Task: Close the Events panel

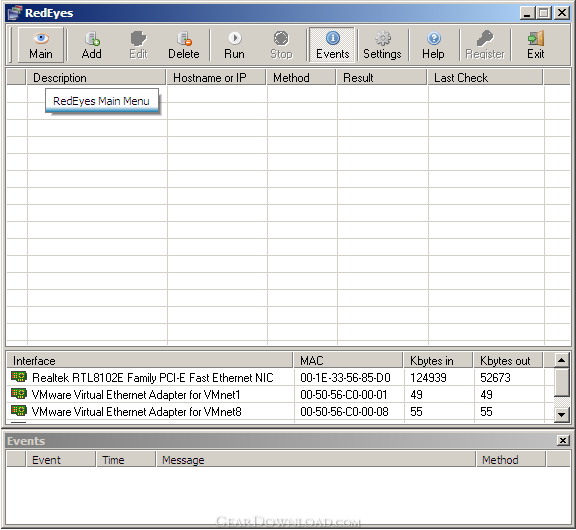Action: [x=563, y=440]
